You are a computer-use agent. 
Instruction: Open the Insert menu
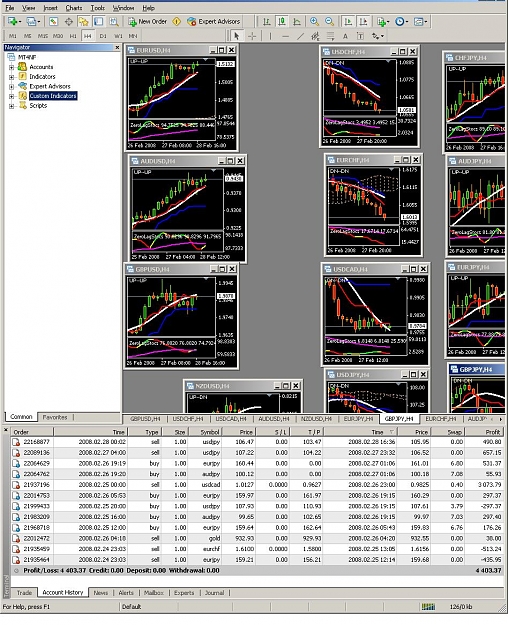tap(50, 8)
